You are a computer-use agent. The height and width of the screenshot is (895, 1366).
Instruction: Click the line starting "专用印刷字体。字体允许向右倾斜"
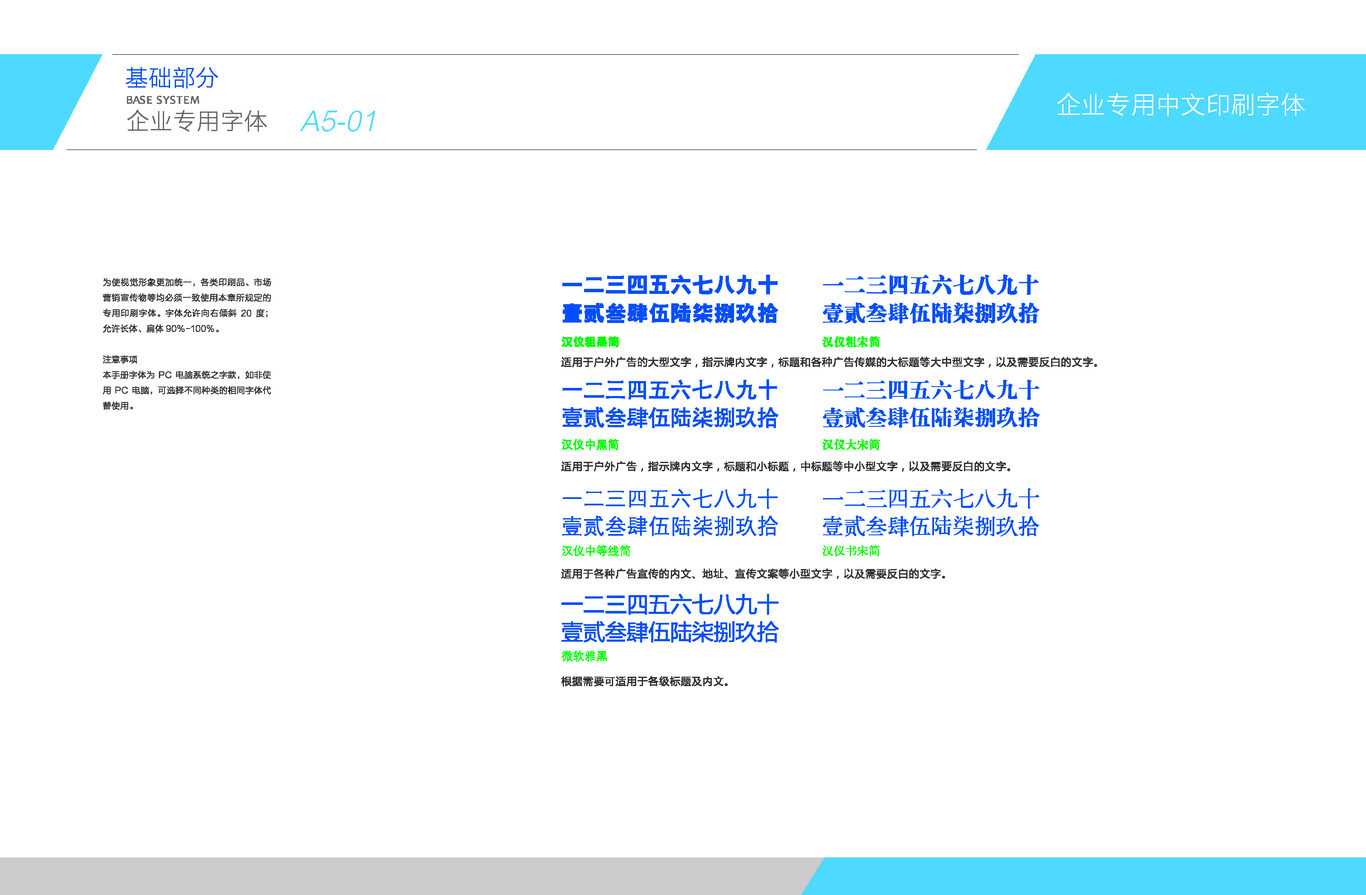[x=187, y=313]
